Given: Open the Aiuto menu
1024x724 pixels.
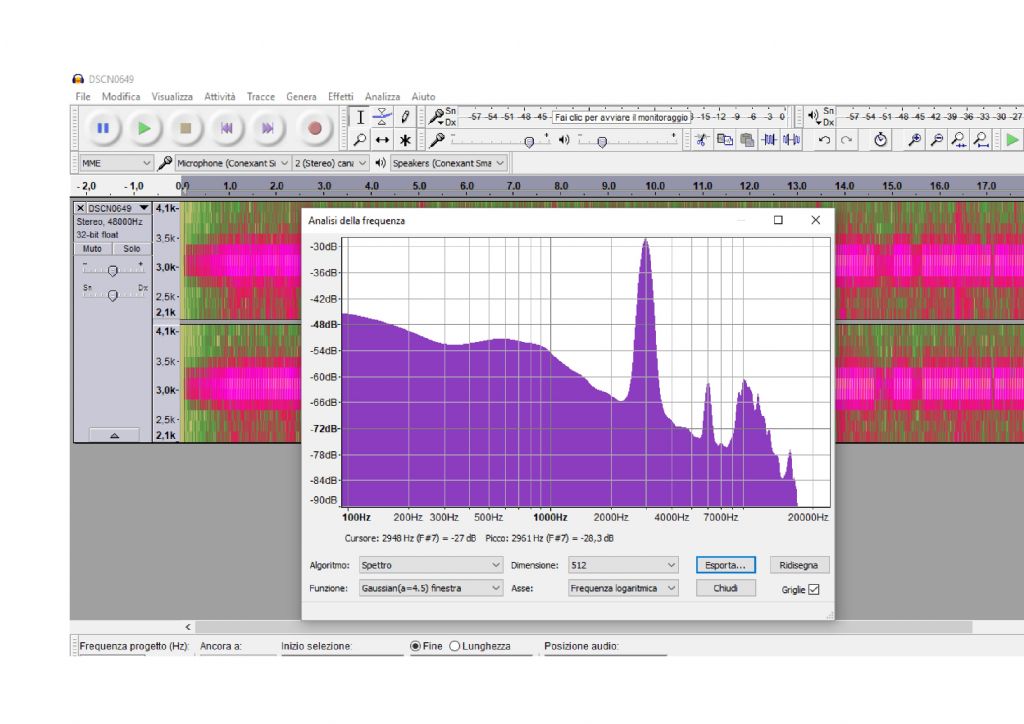Looking at the screenshot, I should click(x=423, y=97).
